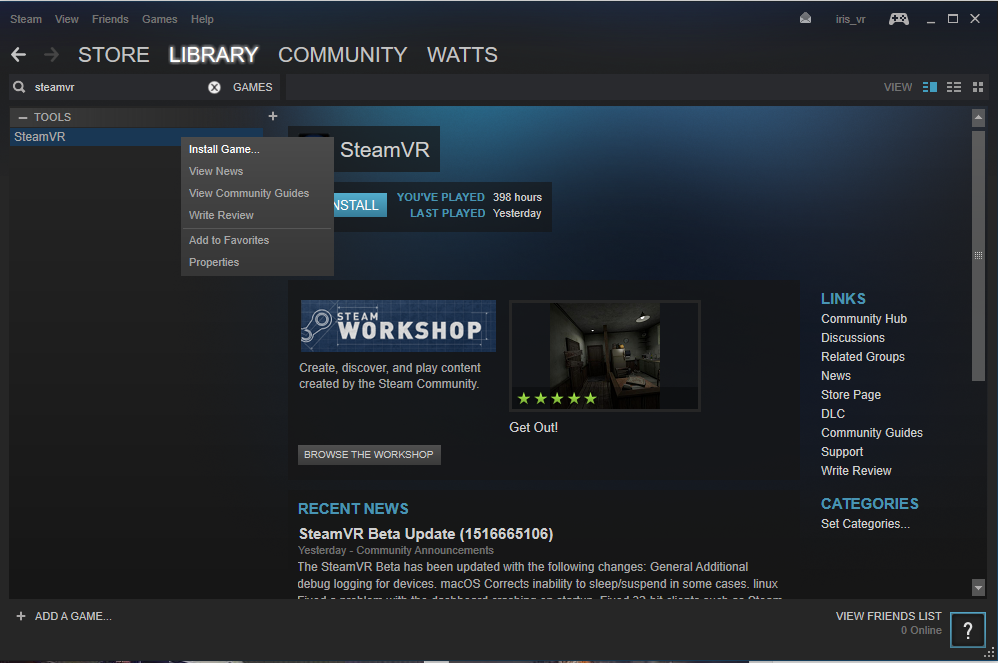This screenshot has width=998, height=663.
Task: Open the Games menu
Action: click(160, 19)
